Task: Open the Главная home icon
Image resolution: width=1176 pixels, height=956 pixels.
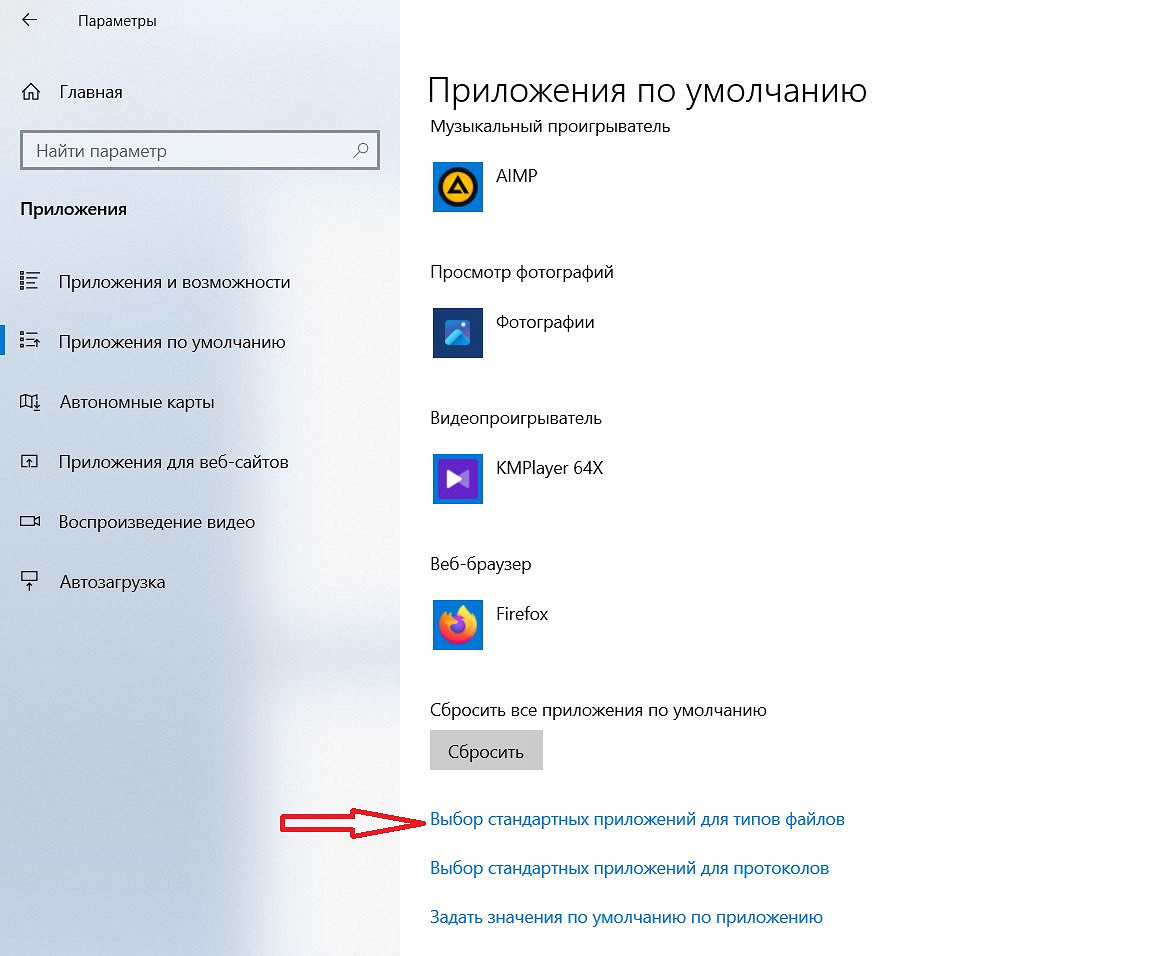Action: coord(31,92)
